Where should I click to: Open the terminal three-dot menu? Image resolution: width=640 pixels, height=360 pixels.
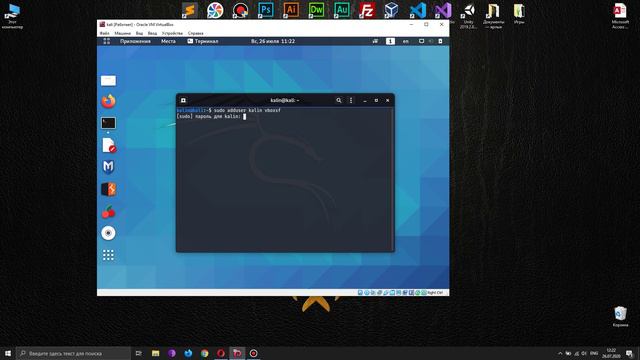(351, 100)
